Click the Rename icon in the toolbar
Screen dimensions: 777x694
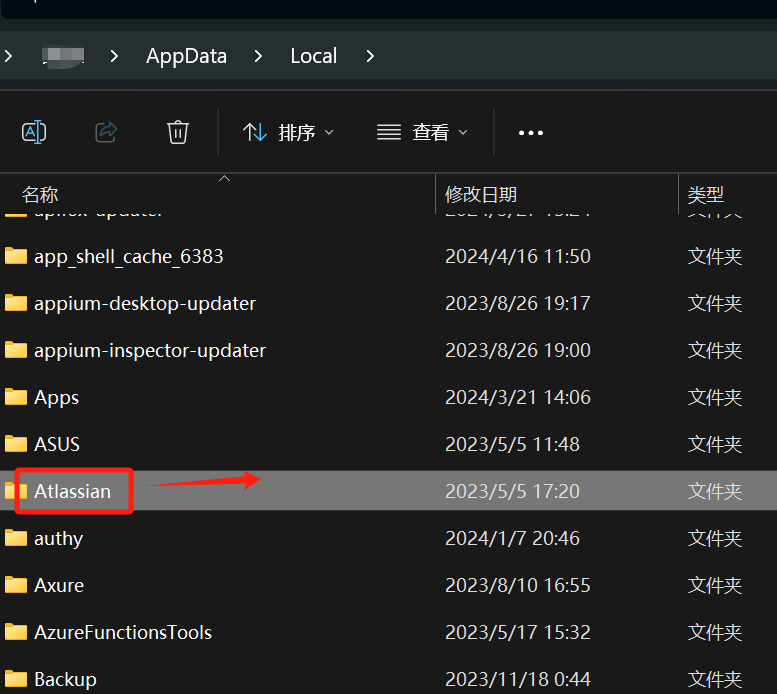click(x=34, y=132)
